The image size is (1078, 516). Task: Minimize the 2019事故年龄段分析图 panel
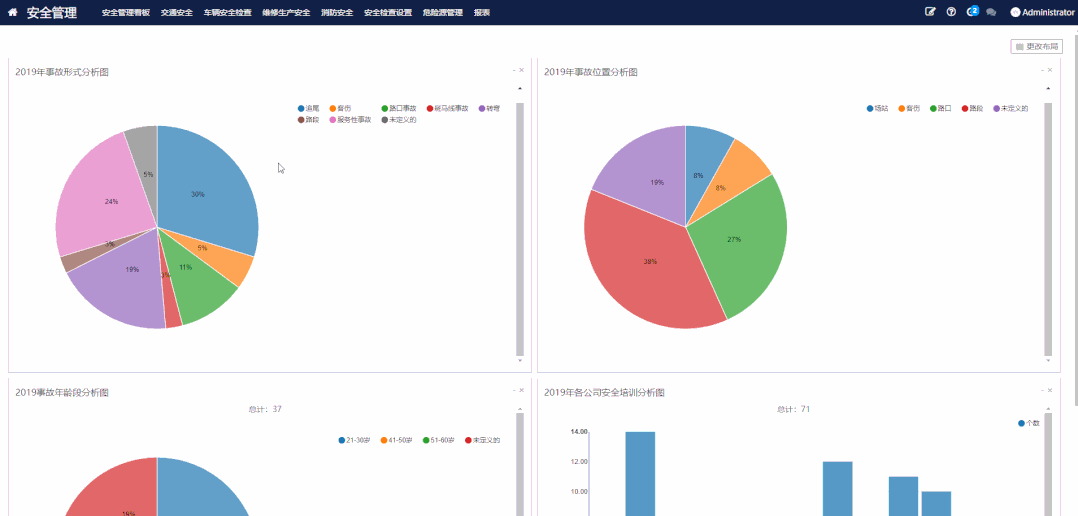point(514,390)
